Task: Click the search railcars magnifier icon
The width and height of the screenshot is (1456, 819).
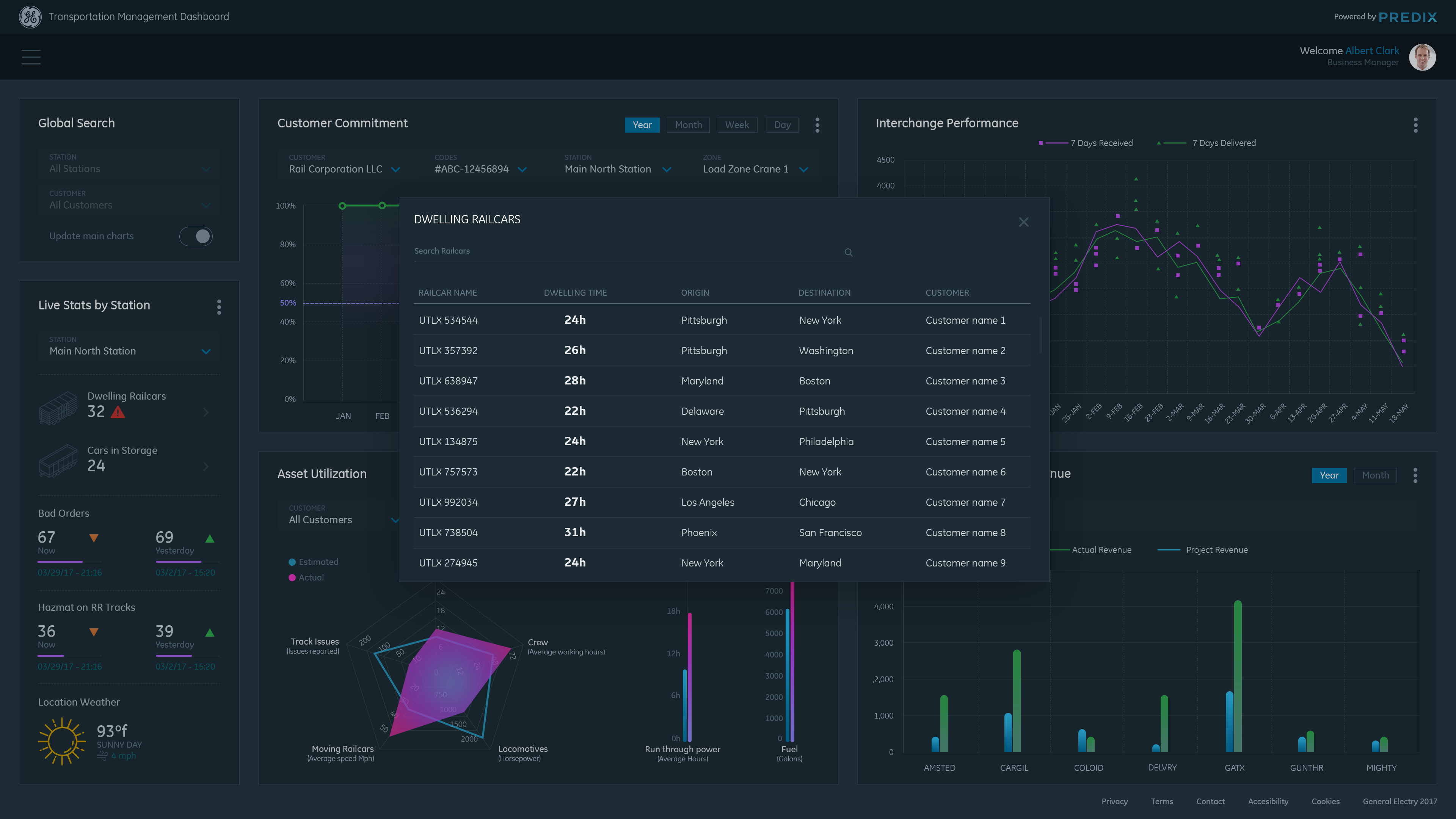Action: 848,252
